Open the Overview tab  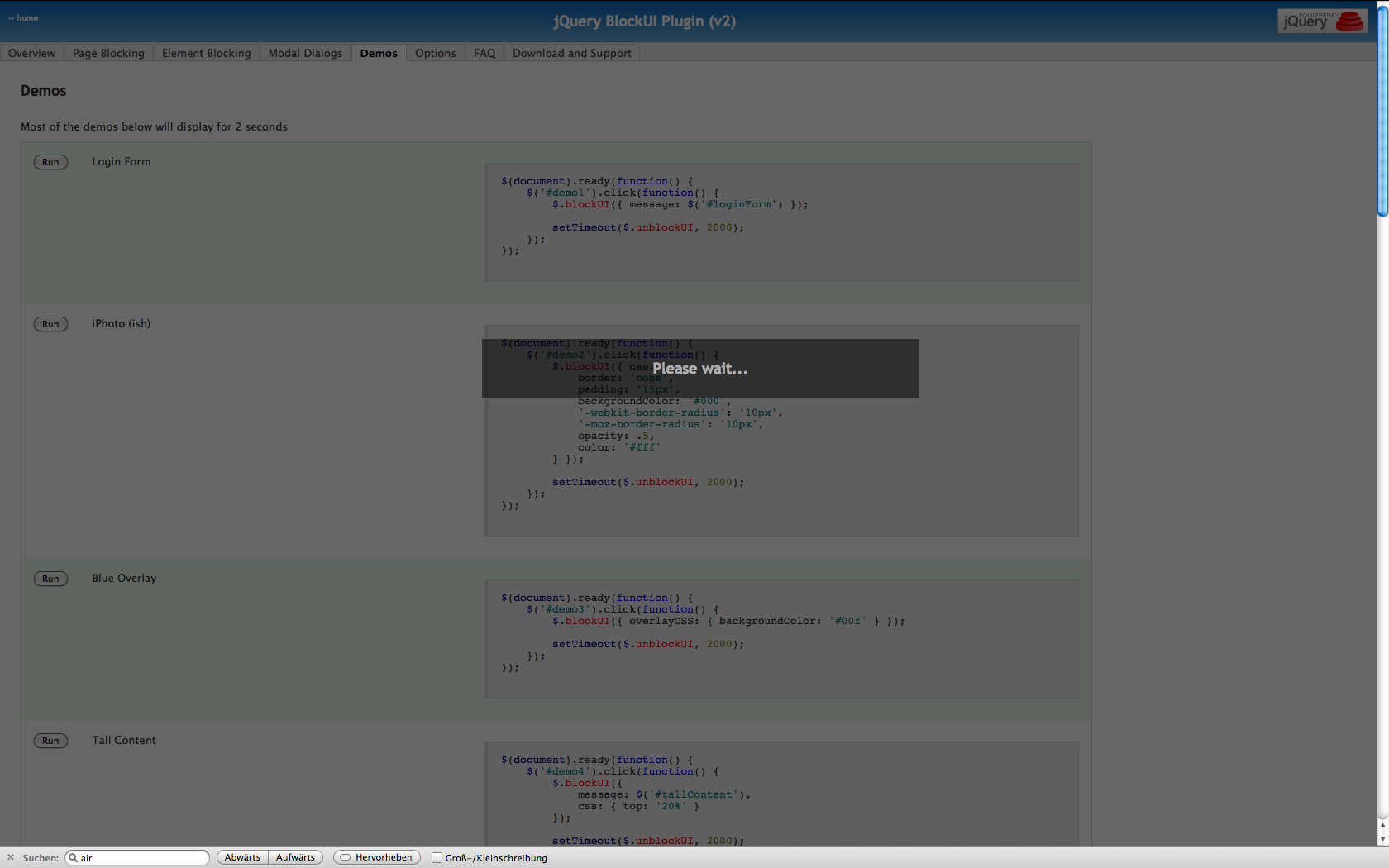click(32, 53)
